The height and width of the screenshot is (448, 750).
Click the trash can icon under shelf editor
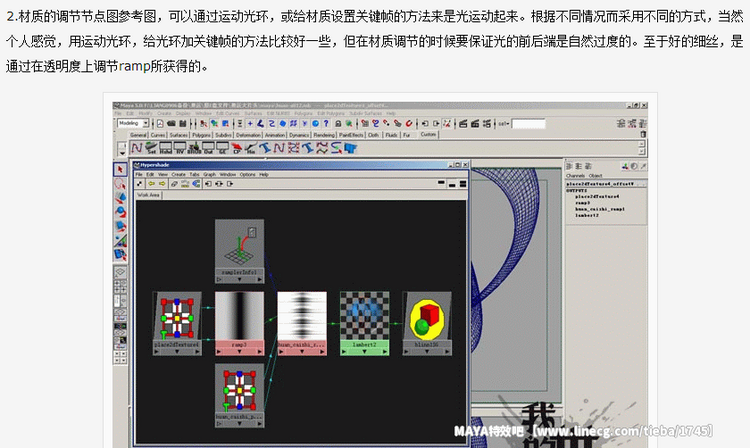tap(643, 134)
